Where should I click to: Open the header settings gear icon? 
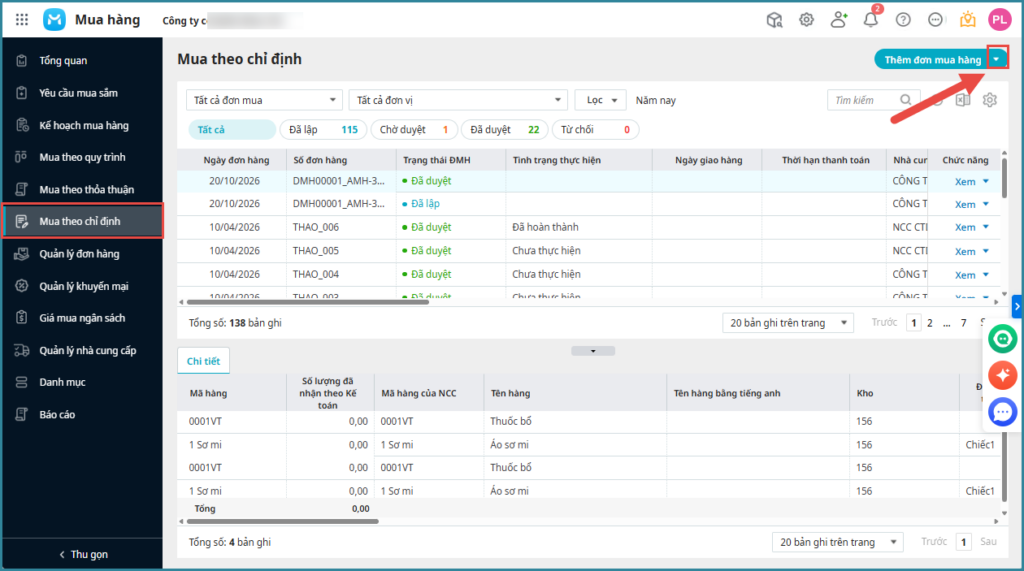pos(806,20)
